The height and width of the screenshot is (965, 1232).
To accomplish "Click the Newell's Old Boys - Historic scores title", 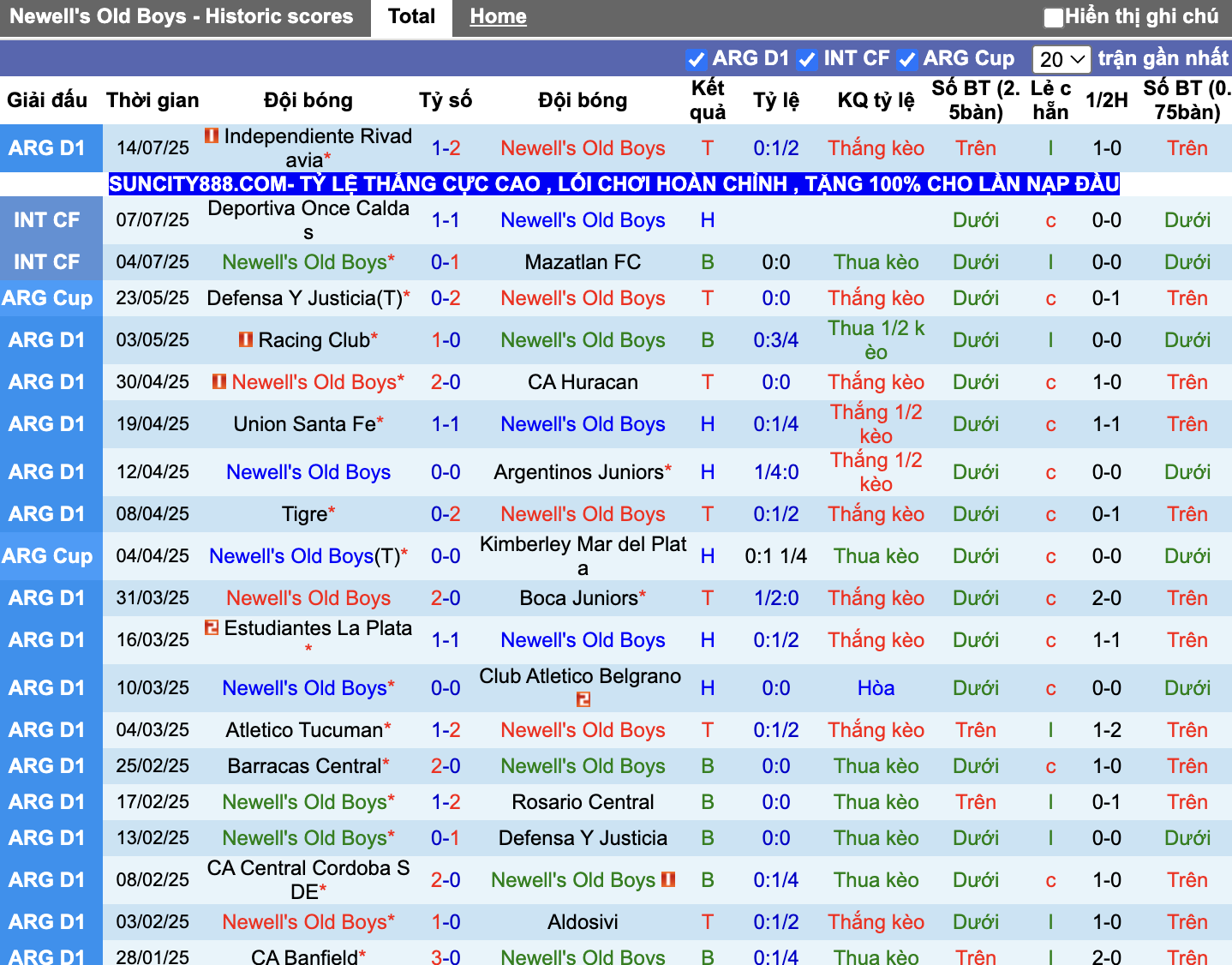I will coord(181,16).
